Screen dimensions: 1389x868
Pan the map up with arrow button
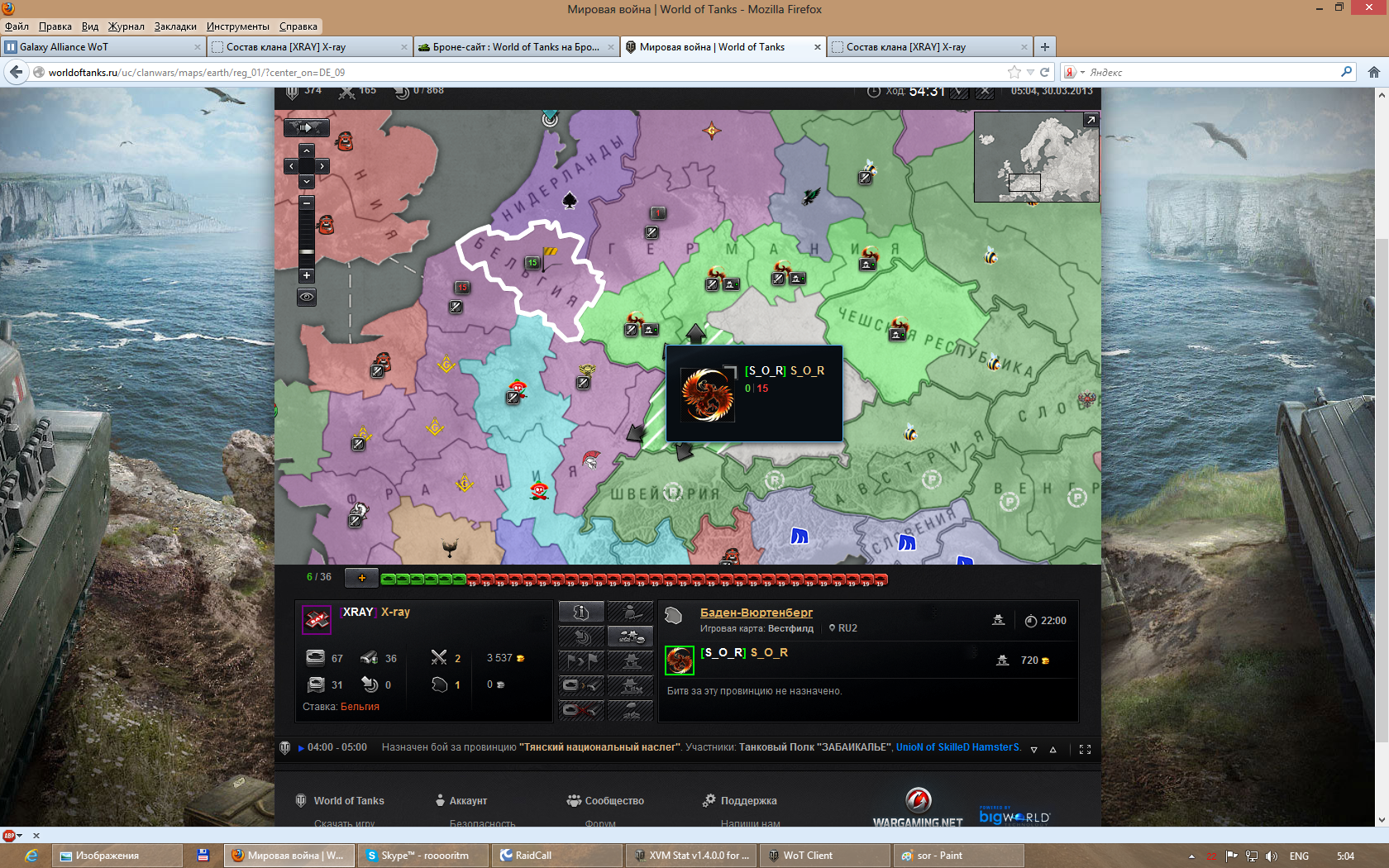(307, 150)
